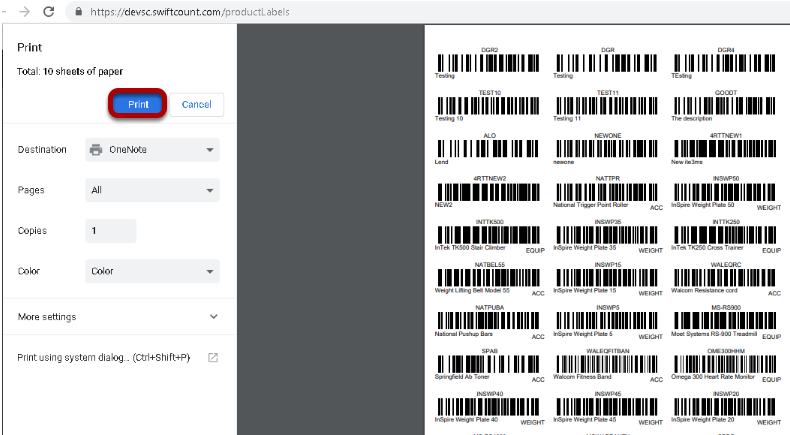Viewport: 790px width, 435px height.
Task: Click 'InTek TK250 Cross Trainer' text
Action: (x=707, y=247)
